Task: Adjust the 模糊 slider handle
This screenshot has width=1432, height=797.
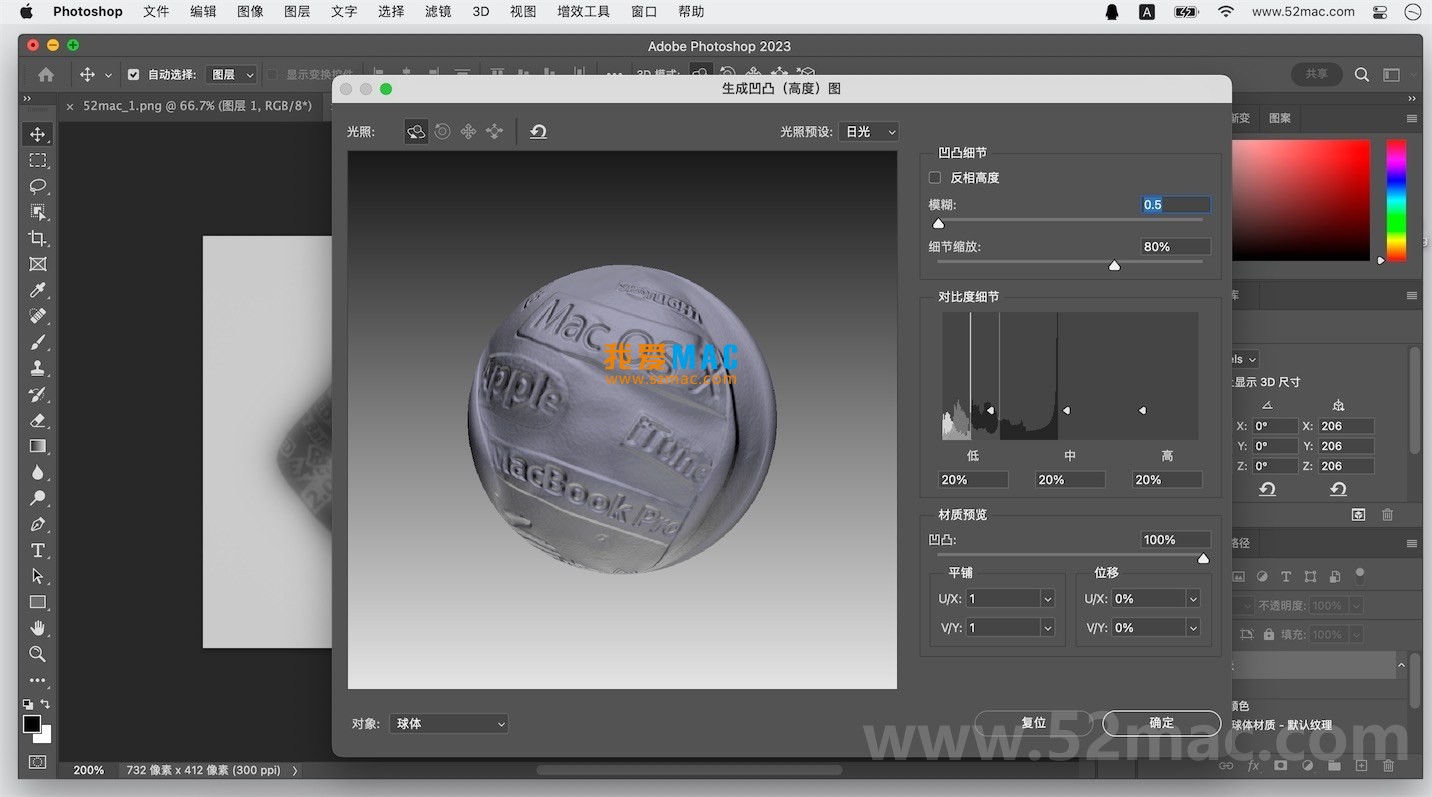Action: [938, 223]
